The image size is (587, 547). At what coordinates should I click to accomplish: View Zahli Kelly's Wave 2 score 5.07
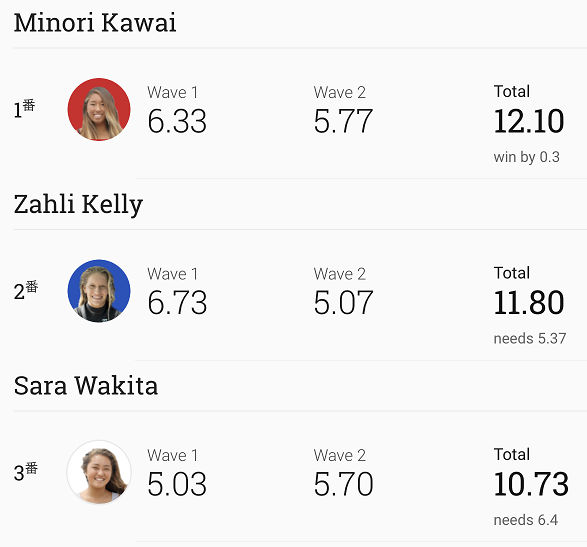click(x=343, y=303)
